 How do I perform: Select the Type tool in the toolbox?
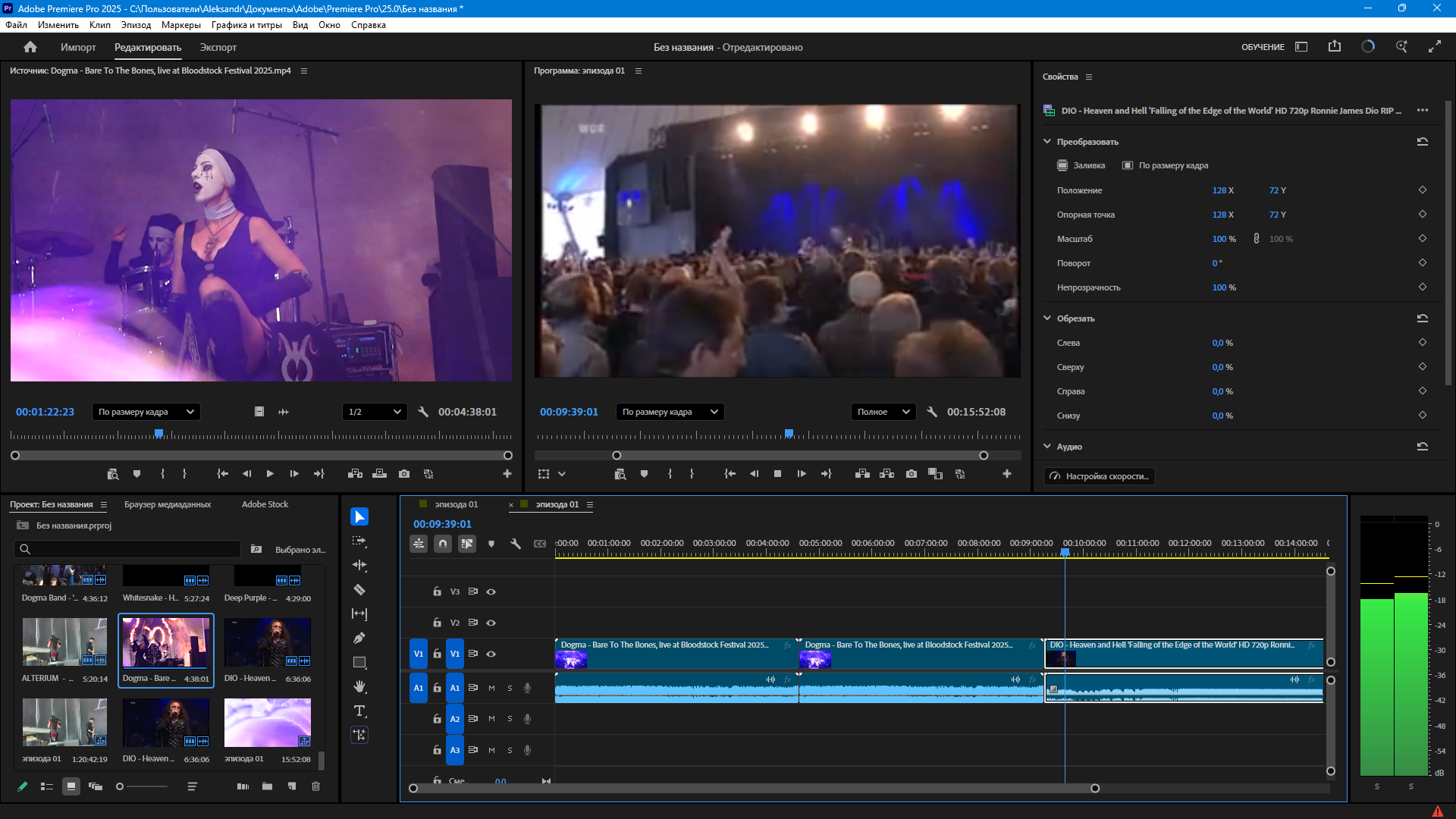pos(359,711)
